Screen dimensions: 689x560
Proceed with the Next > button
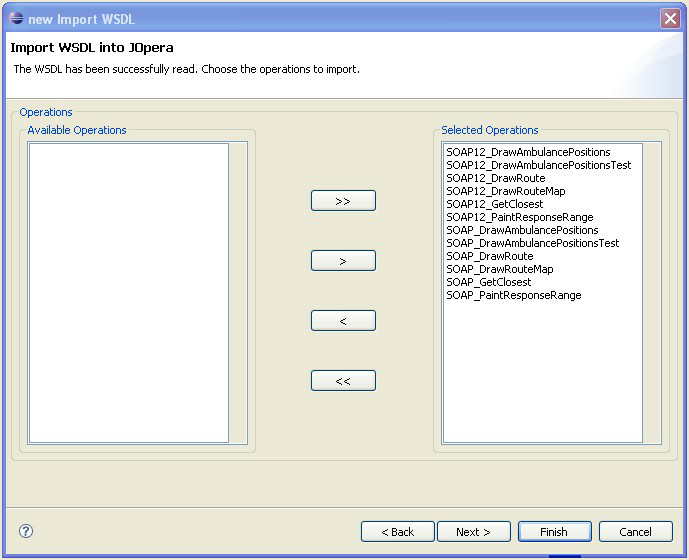coord(474,532)
